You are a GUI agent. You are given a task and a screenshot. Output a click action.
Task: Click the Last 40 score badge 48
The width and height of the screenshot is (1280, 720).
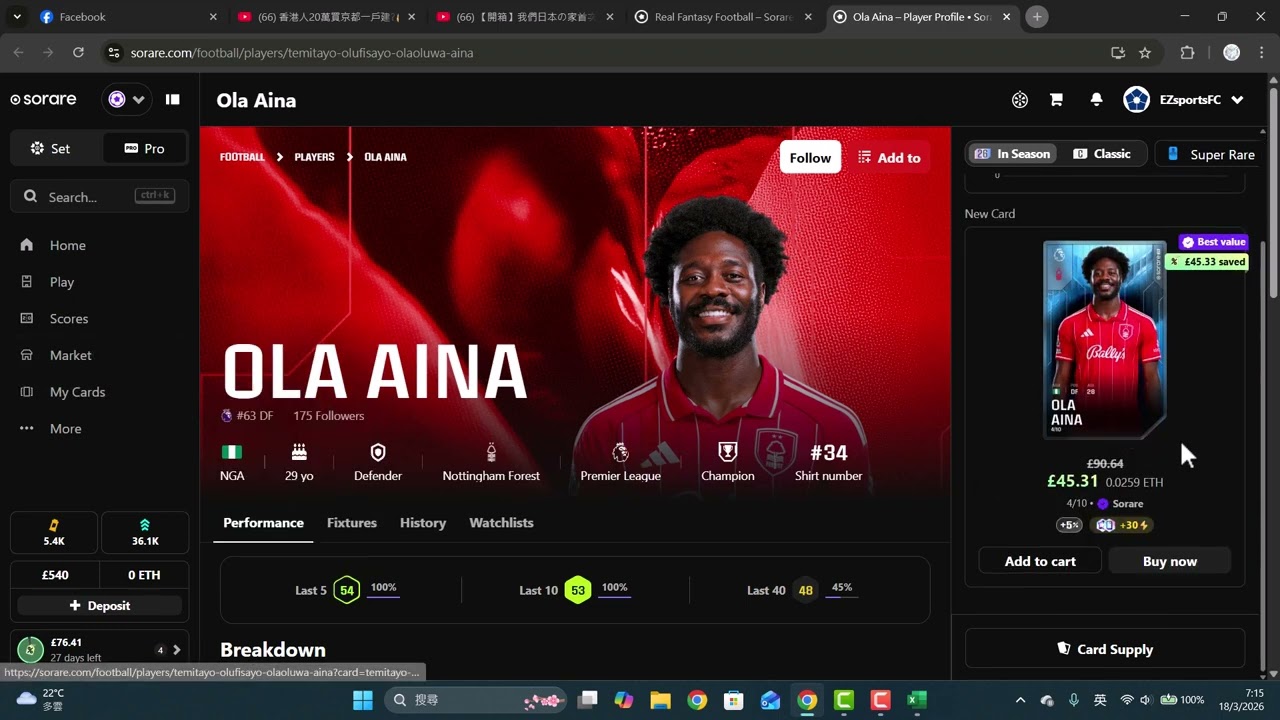tap(805, 590)
